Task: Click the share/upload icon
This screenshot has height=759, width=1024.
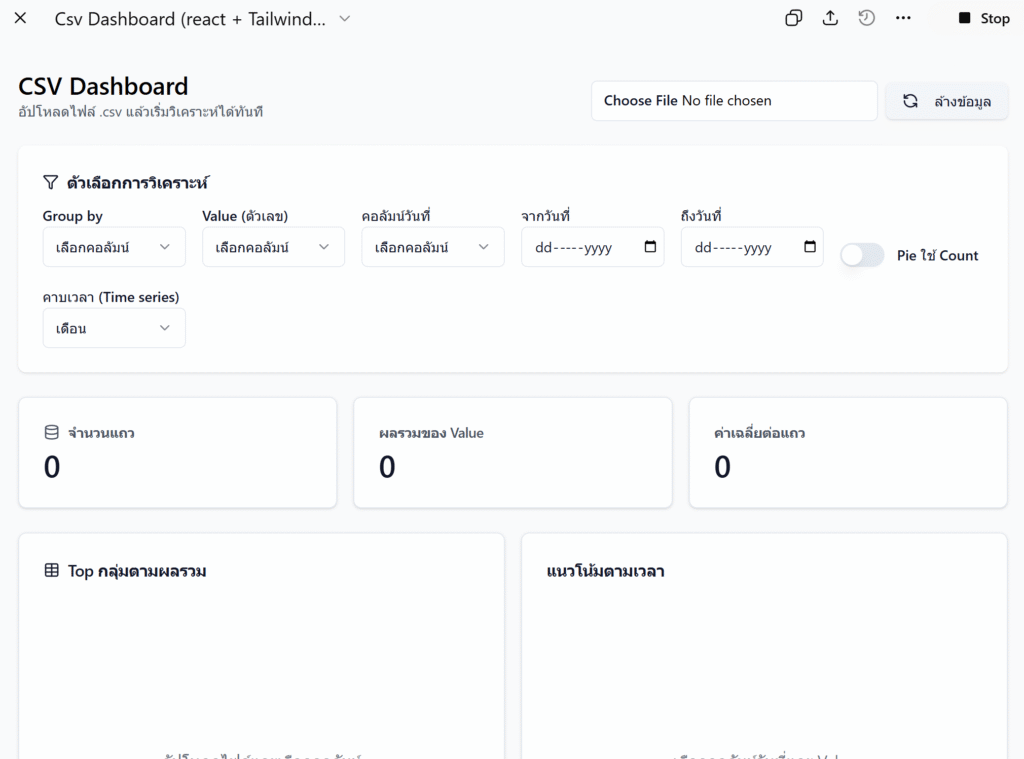Action: [x=830, y=18]
